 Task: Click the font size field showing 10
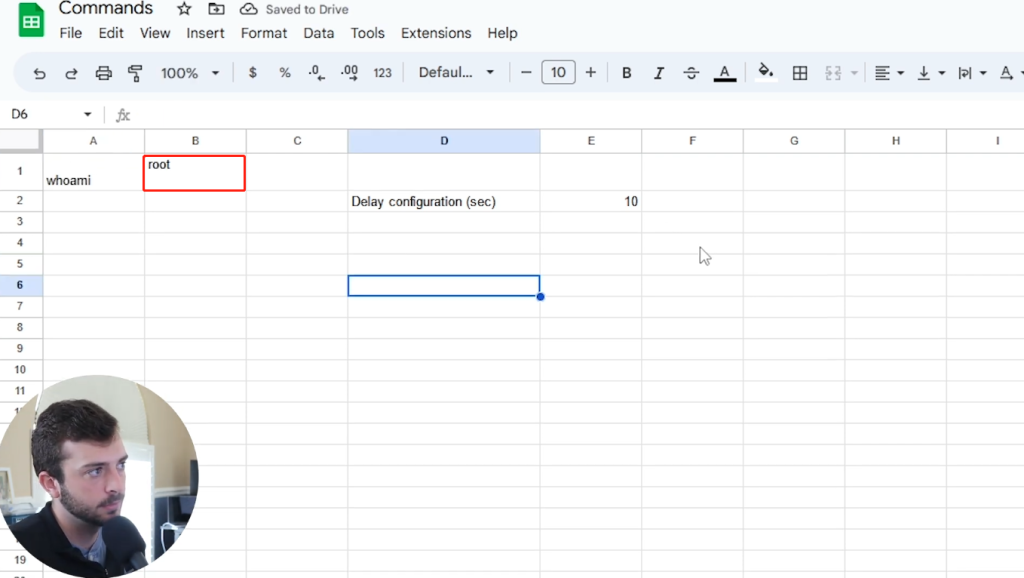pos(558,72)
